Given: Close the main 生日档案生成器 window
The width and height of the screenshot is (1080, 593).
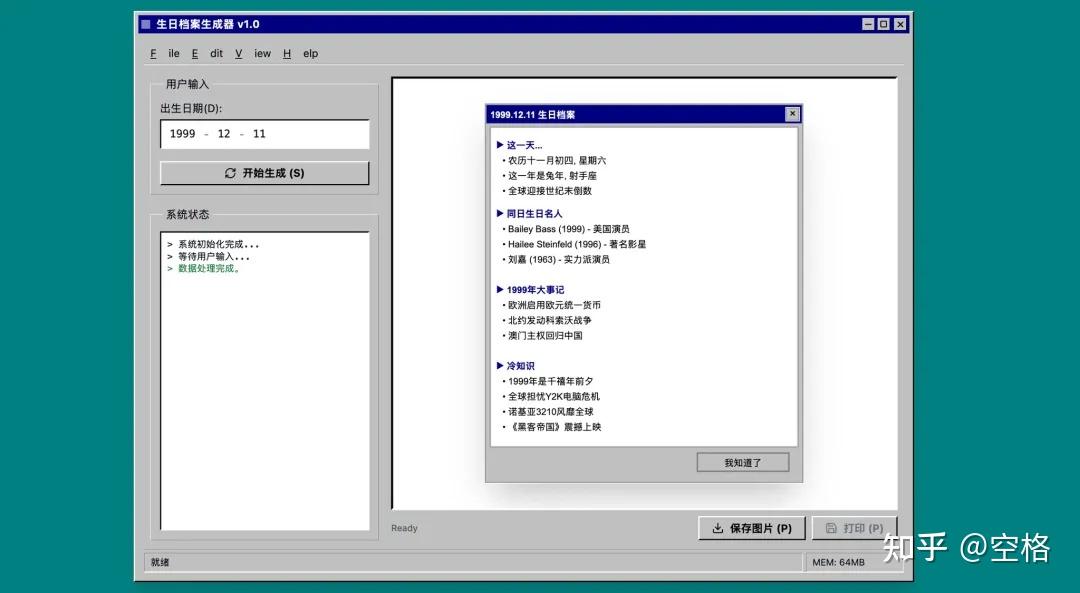Looking at the screenshot, I should click(x=900, y=24).
